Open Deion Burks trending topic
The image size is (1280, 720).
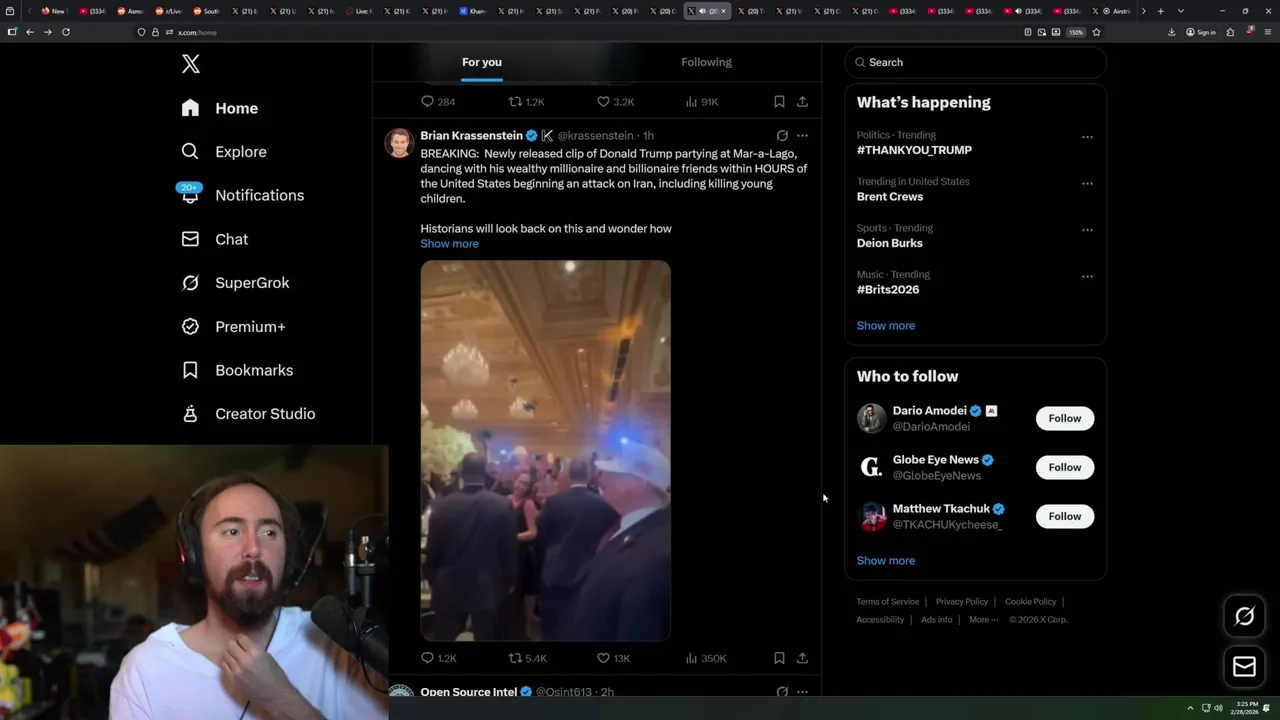point(889,243)
